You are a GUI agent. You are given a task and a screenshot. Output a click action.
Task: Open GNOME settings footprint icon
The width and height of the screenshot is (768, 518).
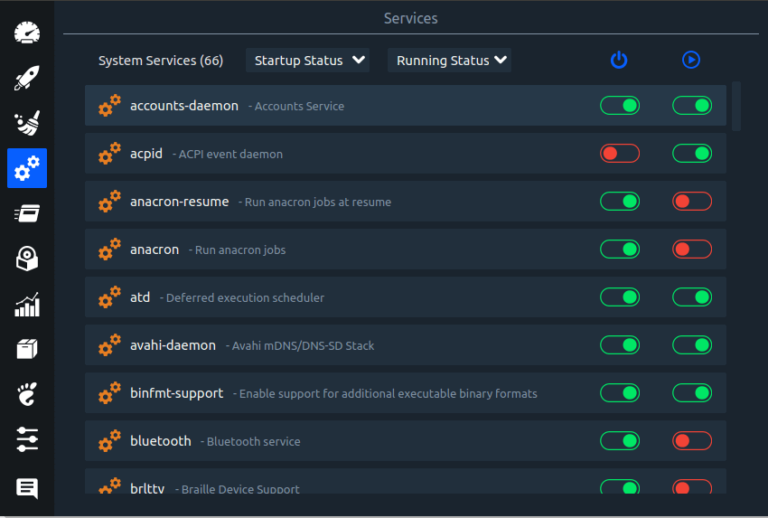(x=27, y=395)
